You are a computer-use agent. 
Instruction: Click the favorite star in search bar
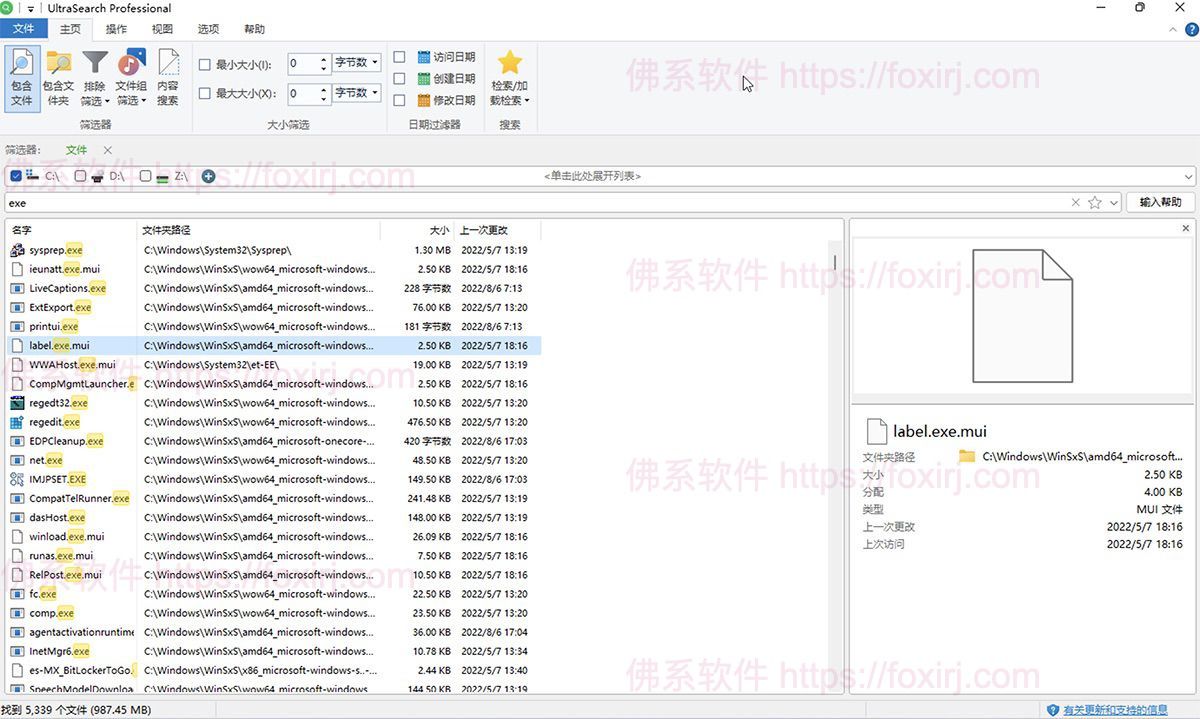click(1093, 202)
